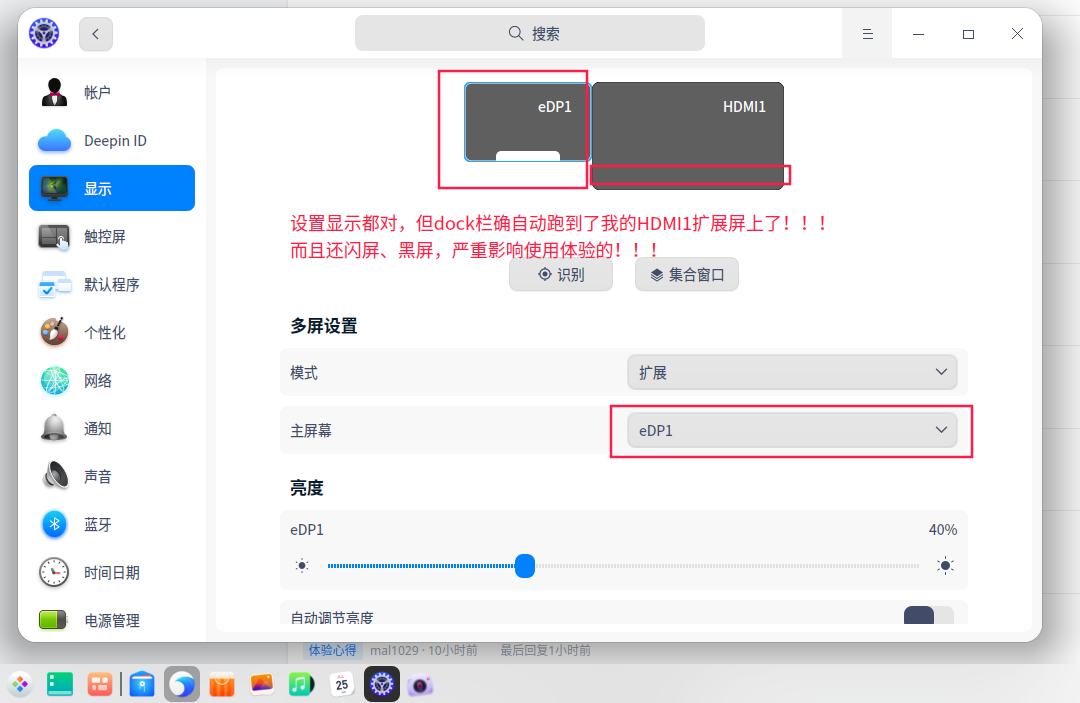Open the calendar dock icon showing 25
This screenshot has width=1080, height=703.
pyautogui.click(x=342, y=684)
